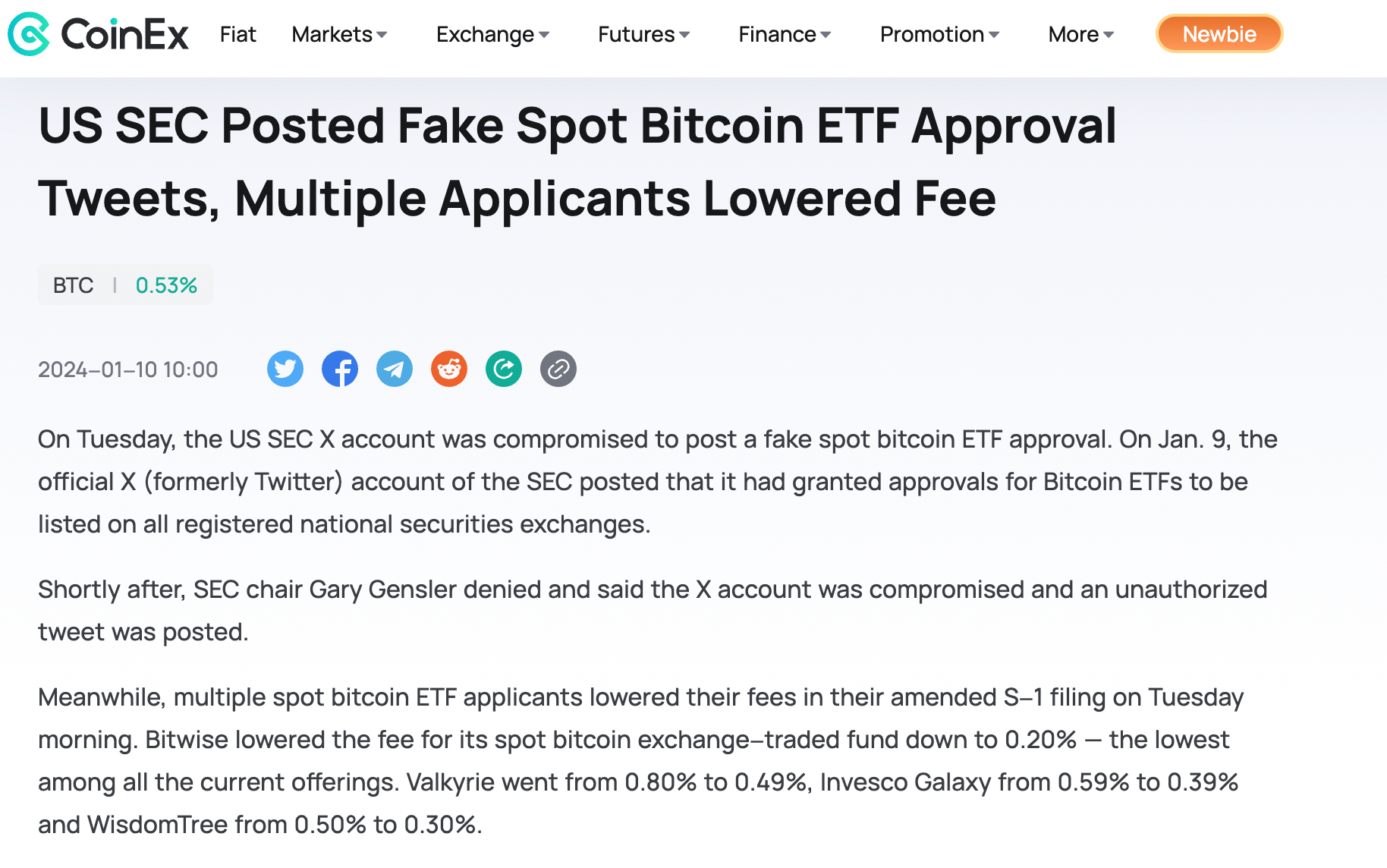Viewport: 1387px width, 868px height.
Task: Open the Finance dropdown arrow
Action: 826,34
